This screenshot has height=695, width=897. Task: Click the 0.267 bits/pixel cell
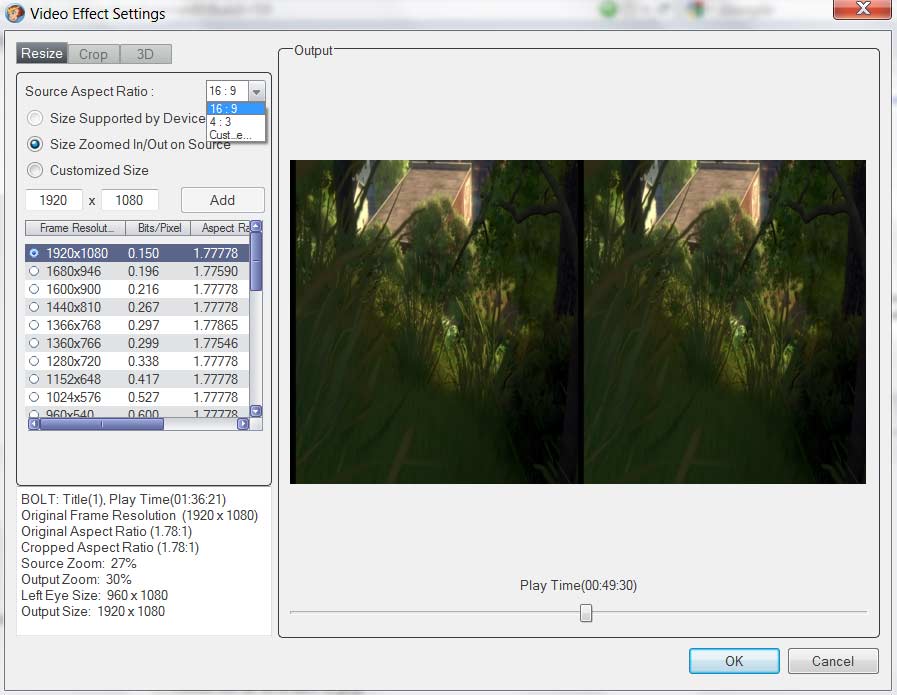pyautogui.click(x=144, y=307)
